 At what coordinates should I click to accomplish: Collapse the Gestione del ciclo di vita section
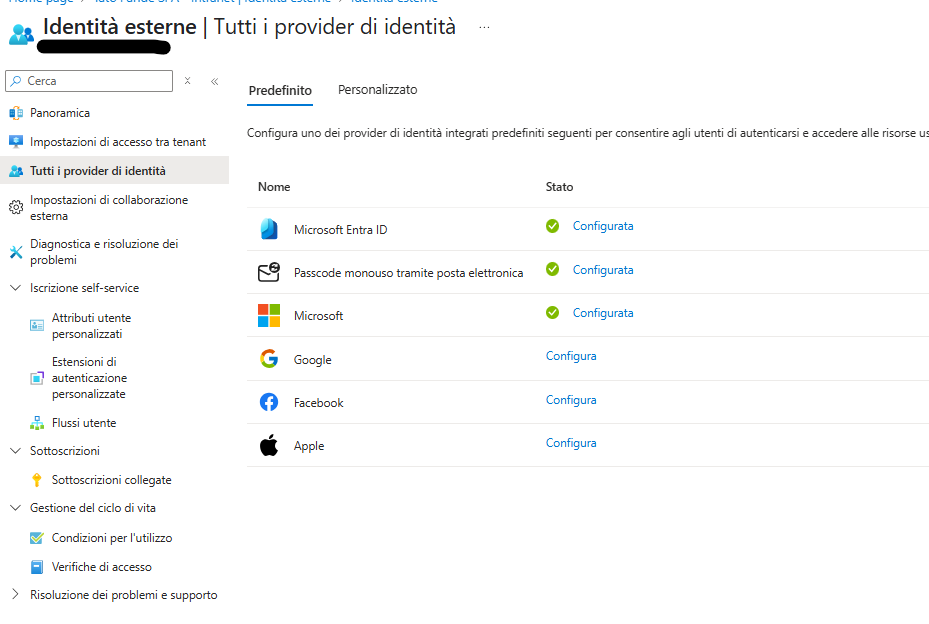point(16,508)
